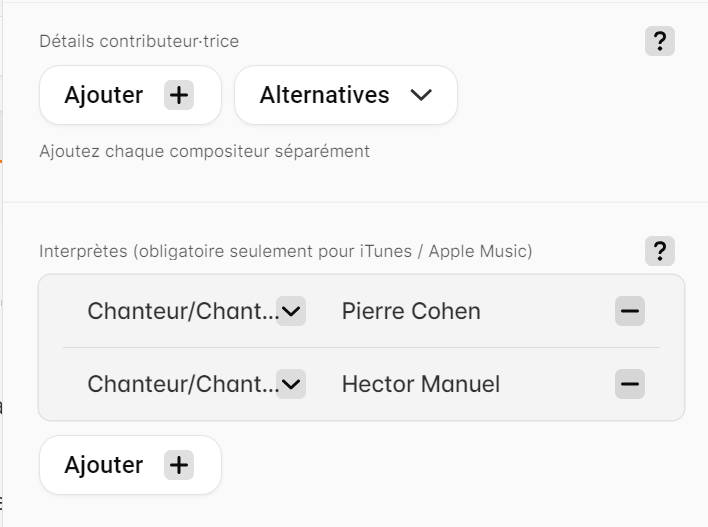Click the Interprètes iTunes / Apple Music label
Image resolution: width=708 pixels, height=527 pixels.
click(286, 251)
